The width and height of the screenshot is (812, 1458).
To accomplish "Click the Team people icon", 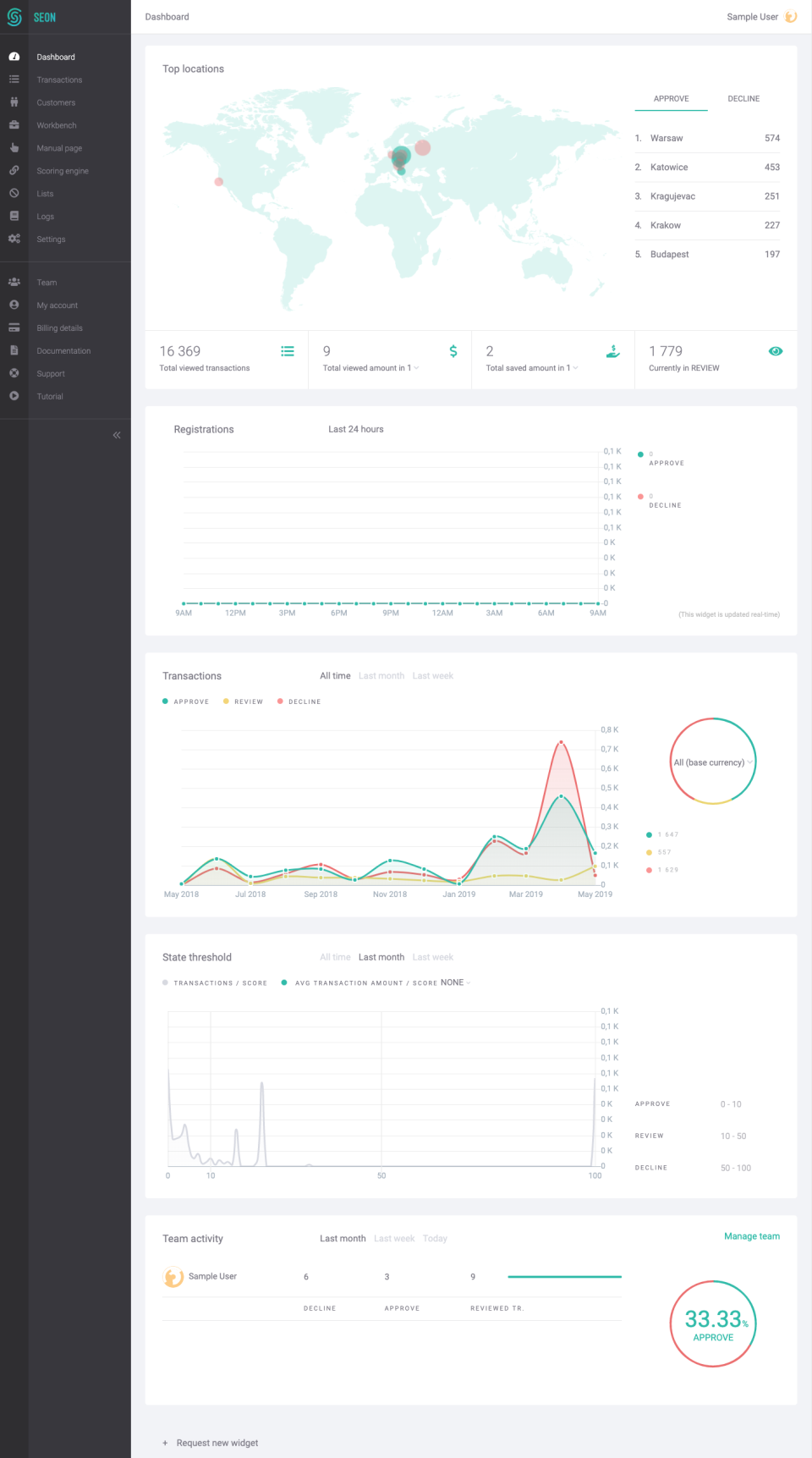I will (14, 283).
